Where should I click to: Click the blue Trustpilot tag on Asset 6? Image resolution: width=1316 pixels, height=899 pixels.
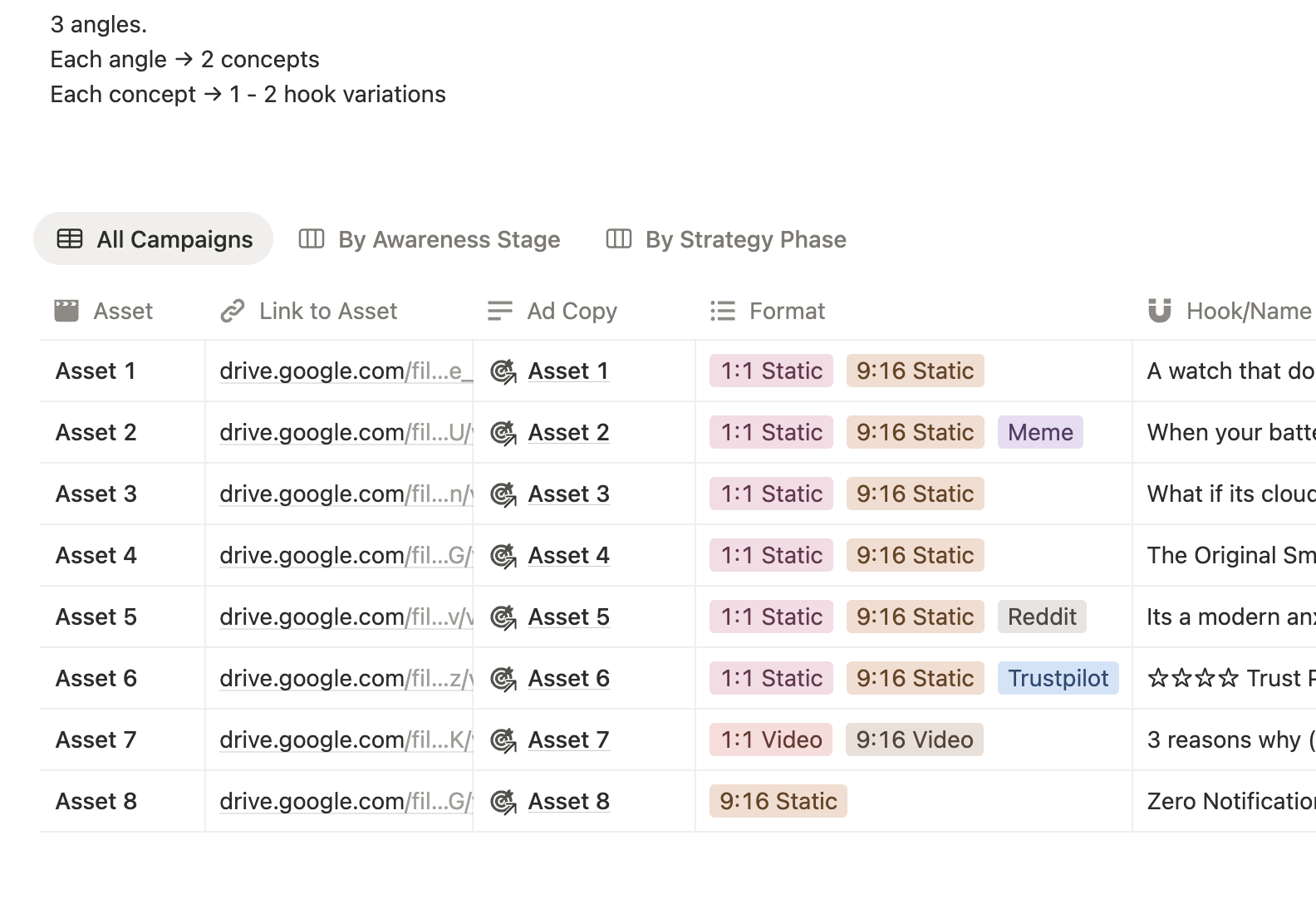tap(1058, 679)
